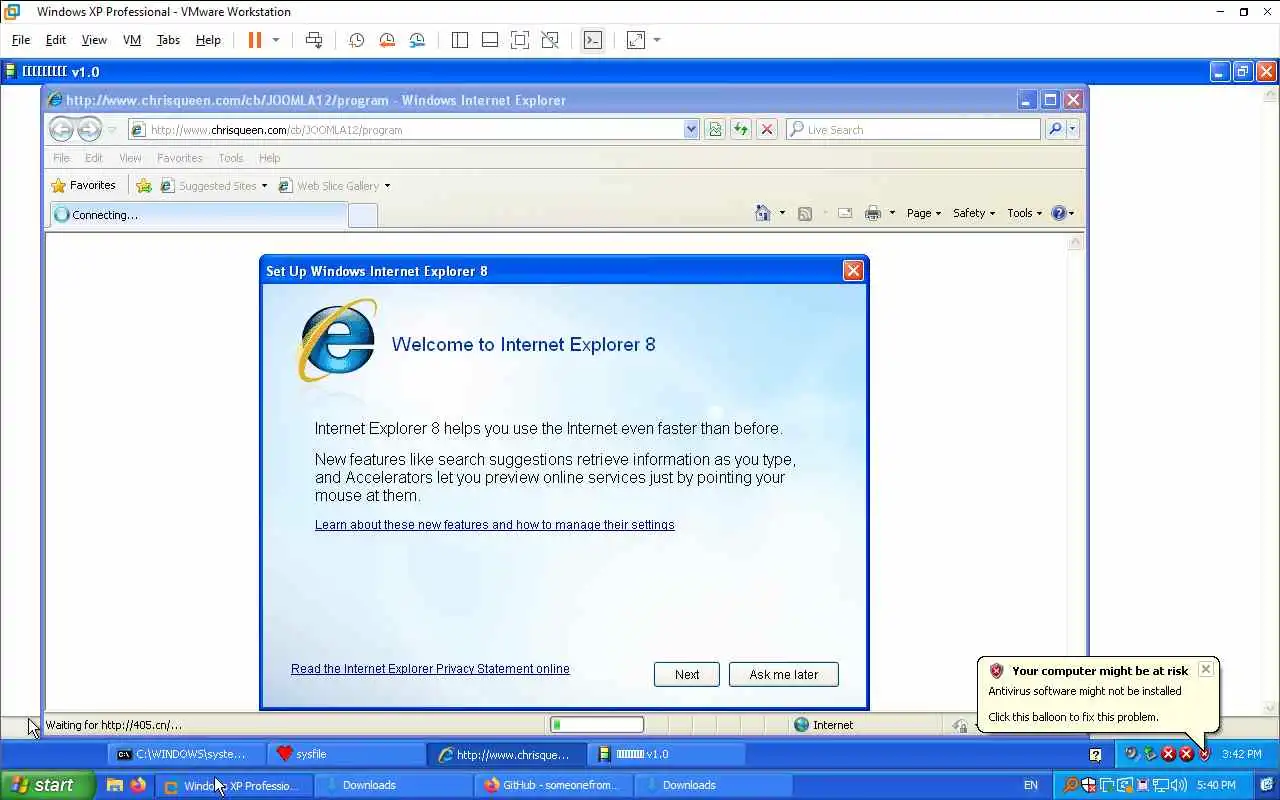Viewport: 1280px width, 800px height.
Task: Click Add to Favorites Bar star icon
Action: click(x=144, y=186)
